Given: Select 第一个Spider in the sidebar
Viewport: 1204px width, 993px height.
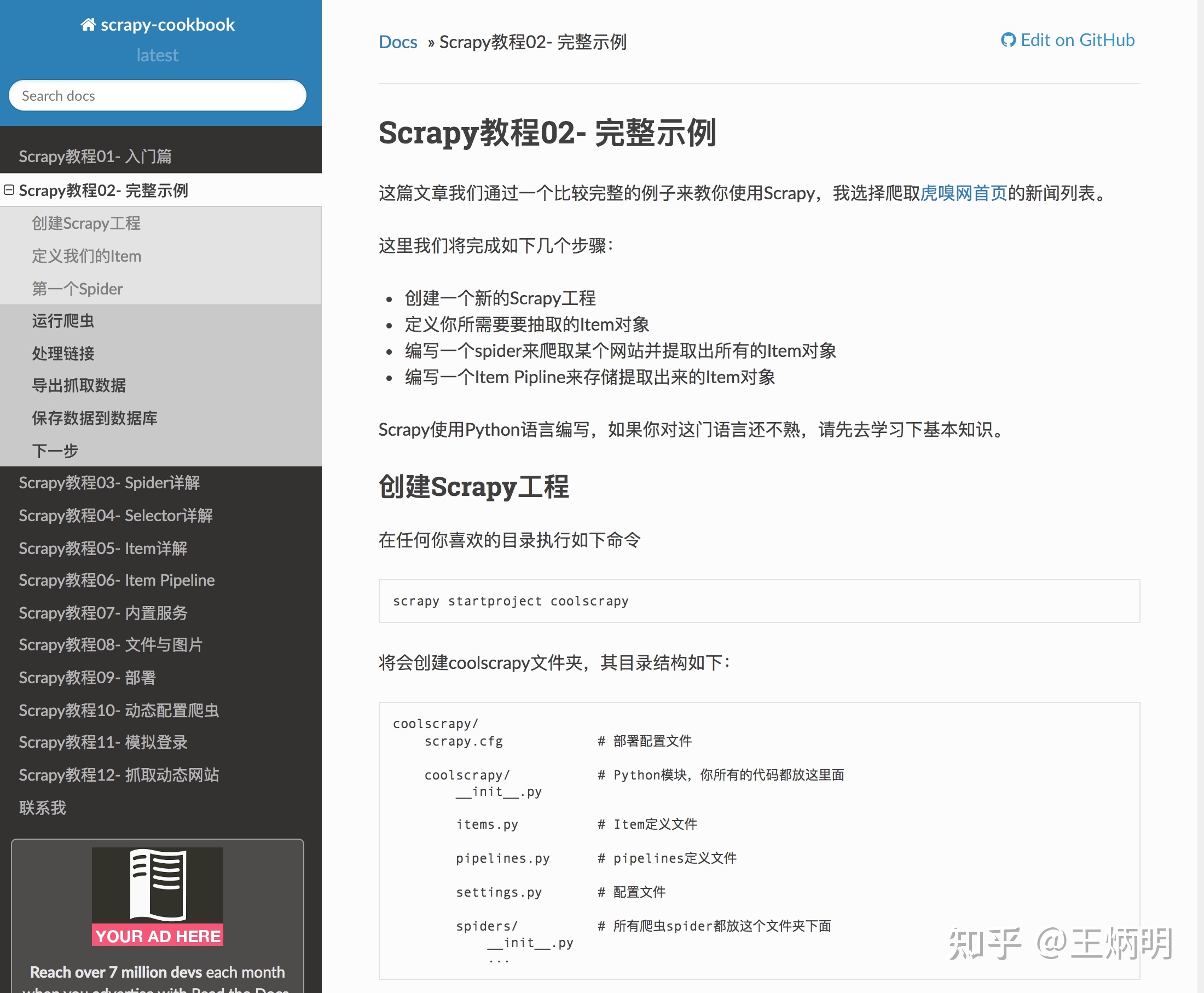Looking at the screenshot, I should (x=77, y=288).
